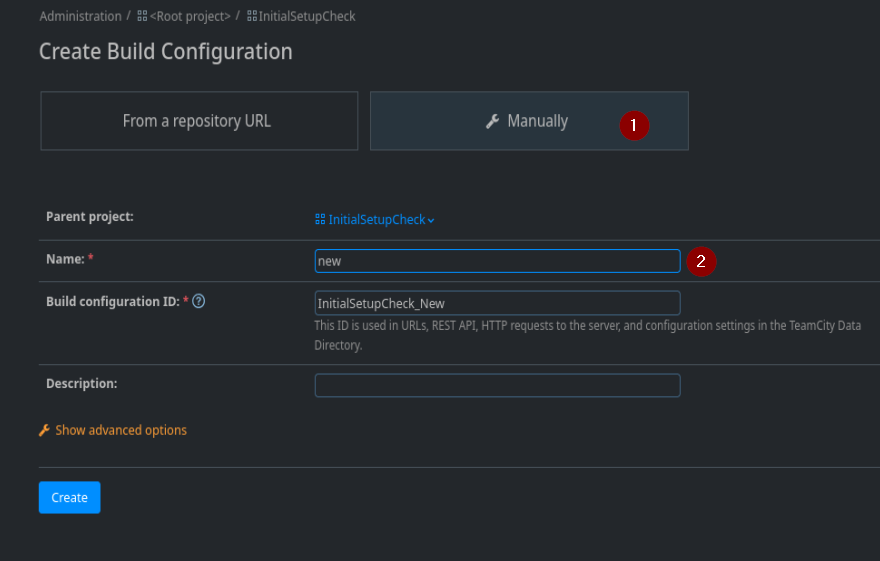The width and height of the screenshot is (880, 561).
Task: Select From a repository URL option
Action: (199, 121)
